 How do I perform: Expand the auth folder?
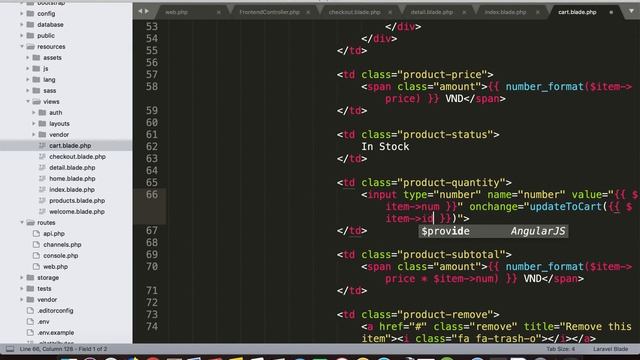34,113
